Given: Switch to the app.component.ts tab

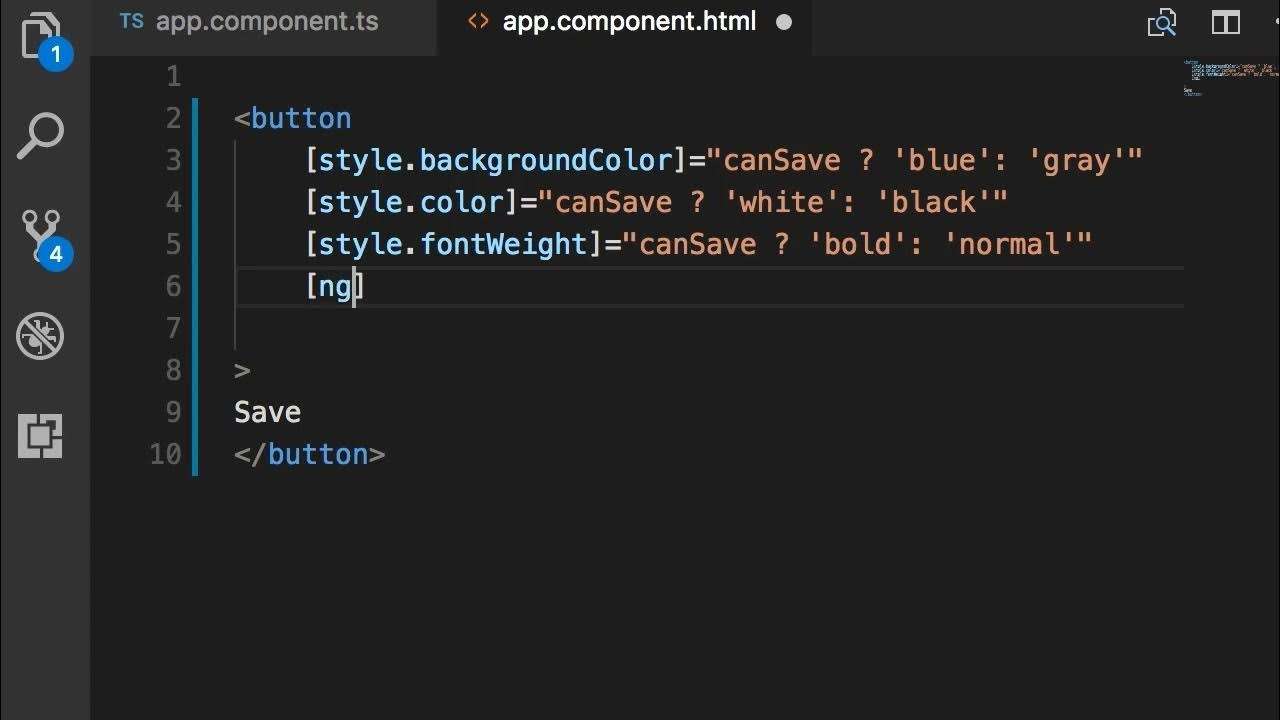Looking at the screenshot, I should [x=250, y=22].
